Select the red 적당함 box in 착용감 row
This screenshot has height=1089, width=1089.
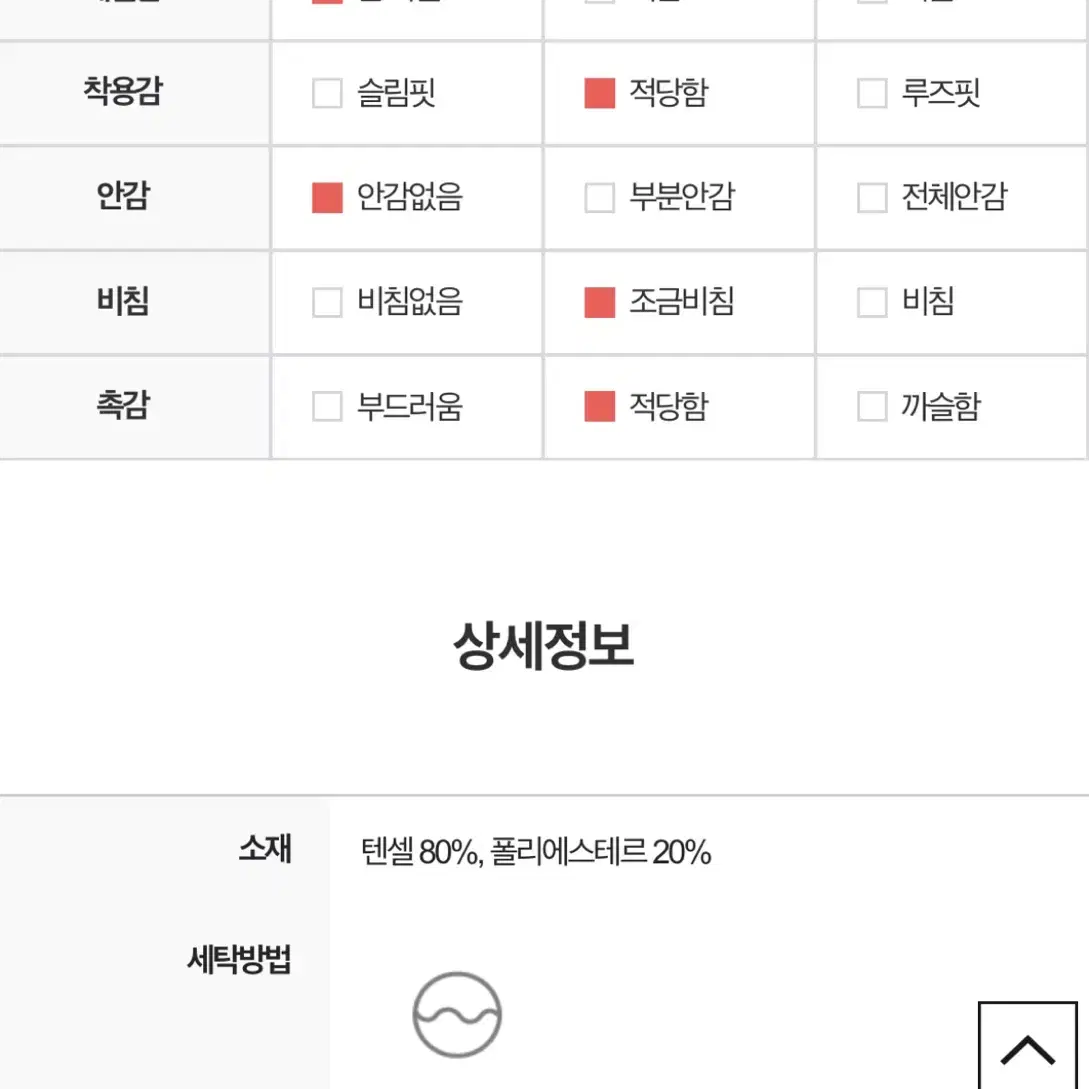[x=599, y=93]
